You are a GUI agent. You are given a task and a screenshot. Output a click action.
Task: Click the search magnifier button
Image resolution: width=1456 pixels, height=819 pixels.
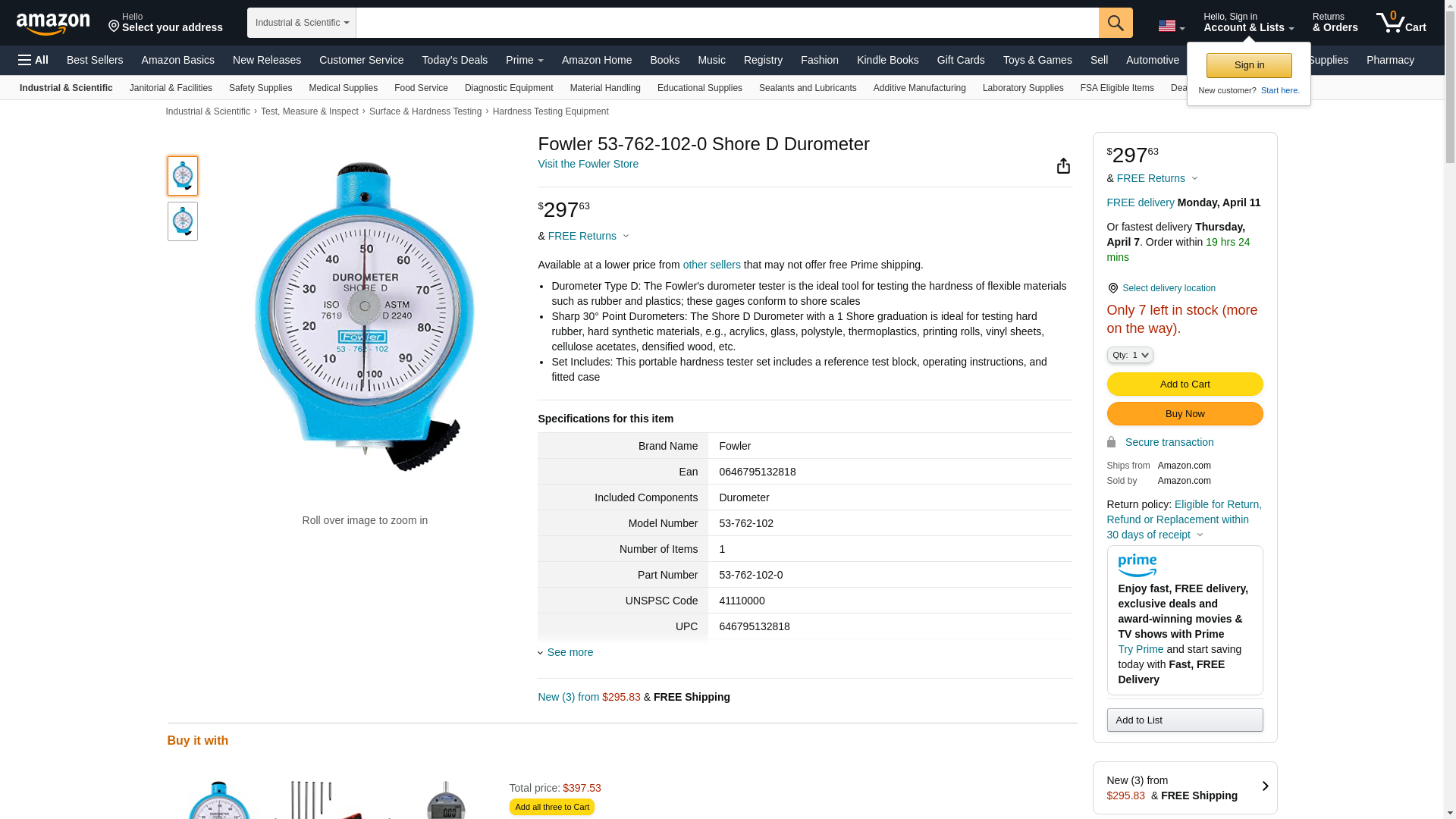coord(1116,23)
